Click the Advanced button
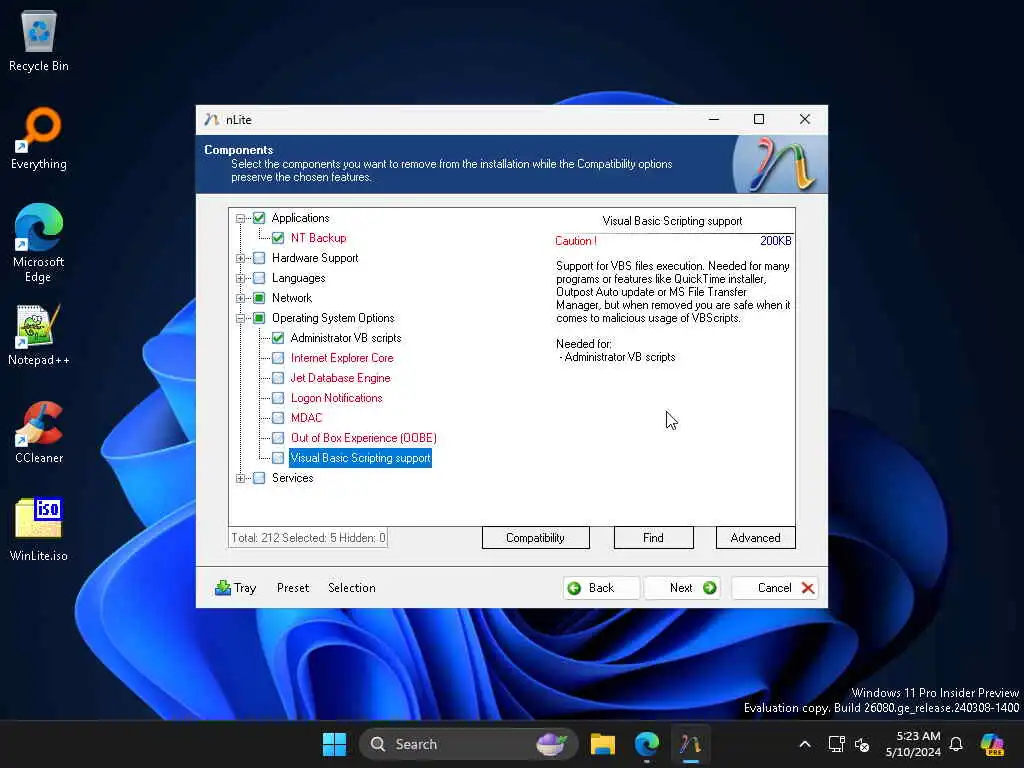The height and width of the screenshot is (768, 1024). (x=756, y=537)
